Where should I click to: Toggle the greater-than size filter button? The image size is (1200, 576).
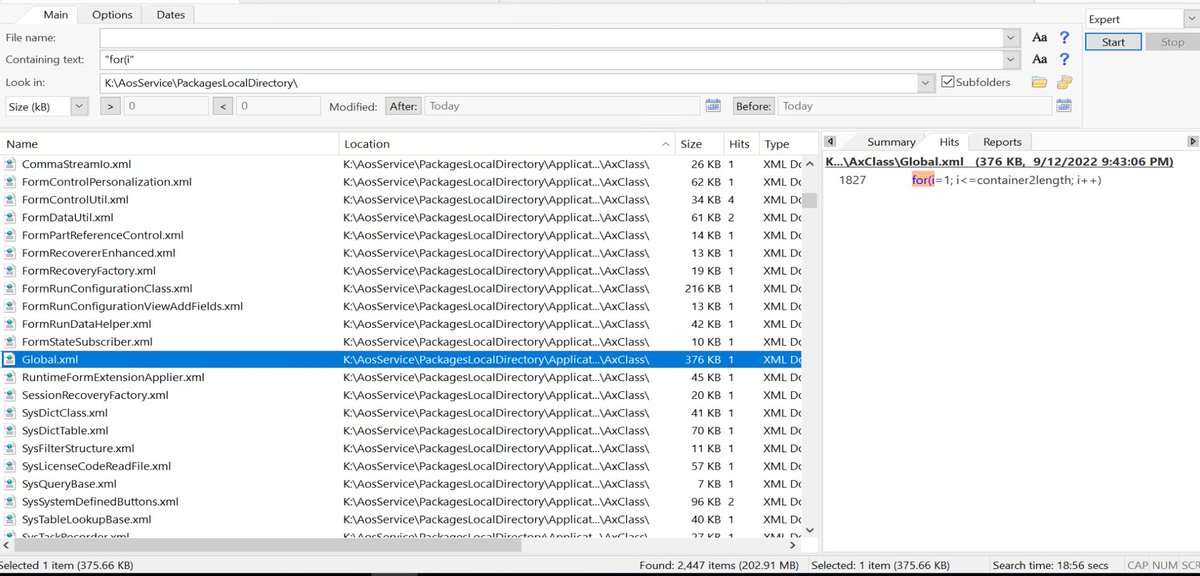110,106
